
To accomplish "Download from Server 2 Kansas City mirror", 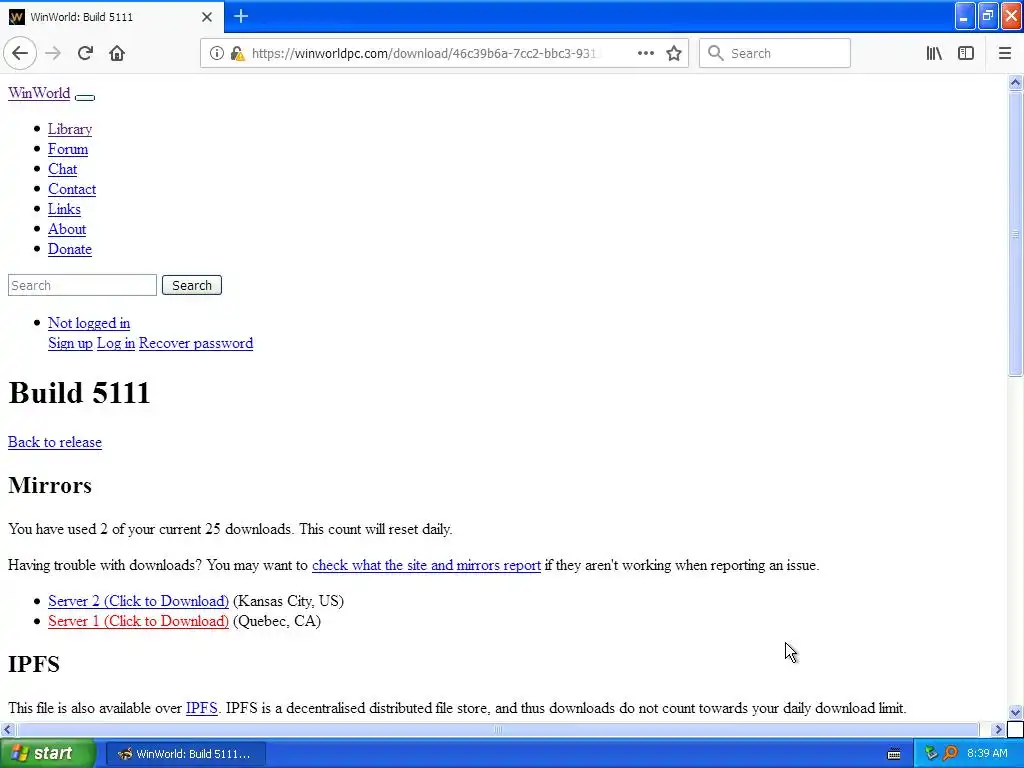I will pyautogui.click(x=138, y=601).
